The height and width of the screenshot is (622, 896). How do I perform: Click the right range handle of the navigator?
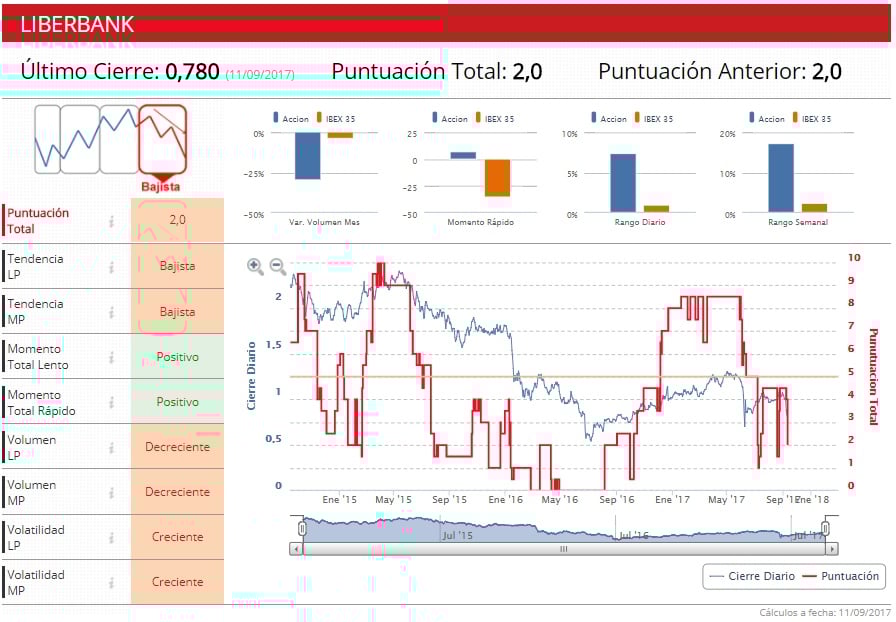click(x=826, y=529)
